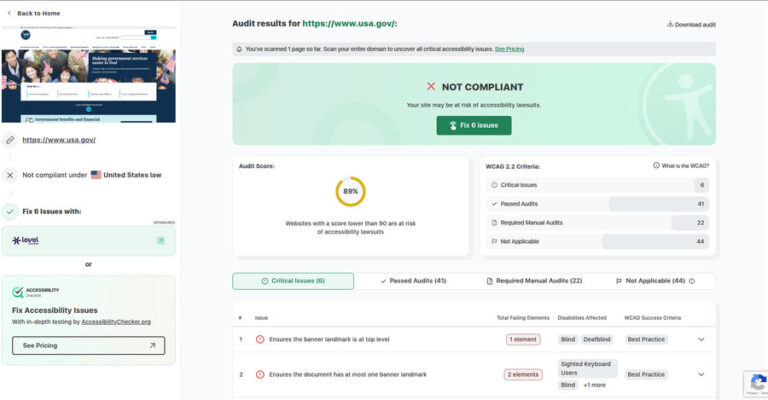Screen dimensions: 768x400
Task: Open the Required Manual Audits (22) tab
Action: click(x=534, y=281)
